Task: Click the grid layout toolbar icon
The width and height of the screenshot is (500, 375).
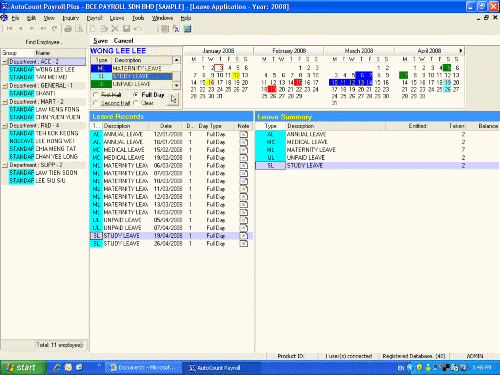Action: tap(165, 29)
